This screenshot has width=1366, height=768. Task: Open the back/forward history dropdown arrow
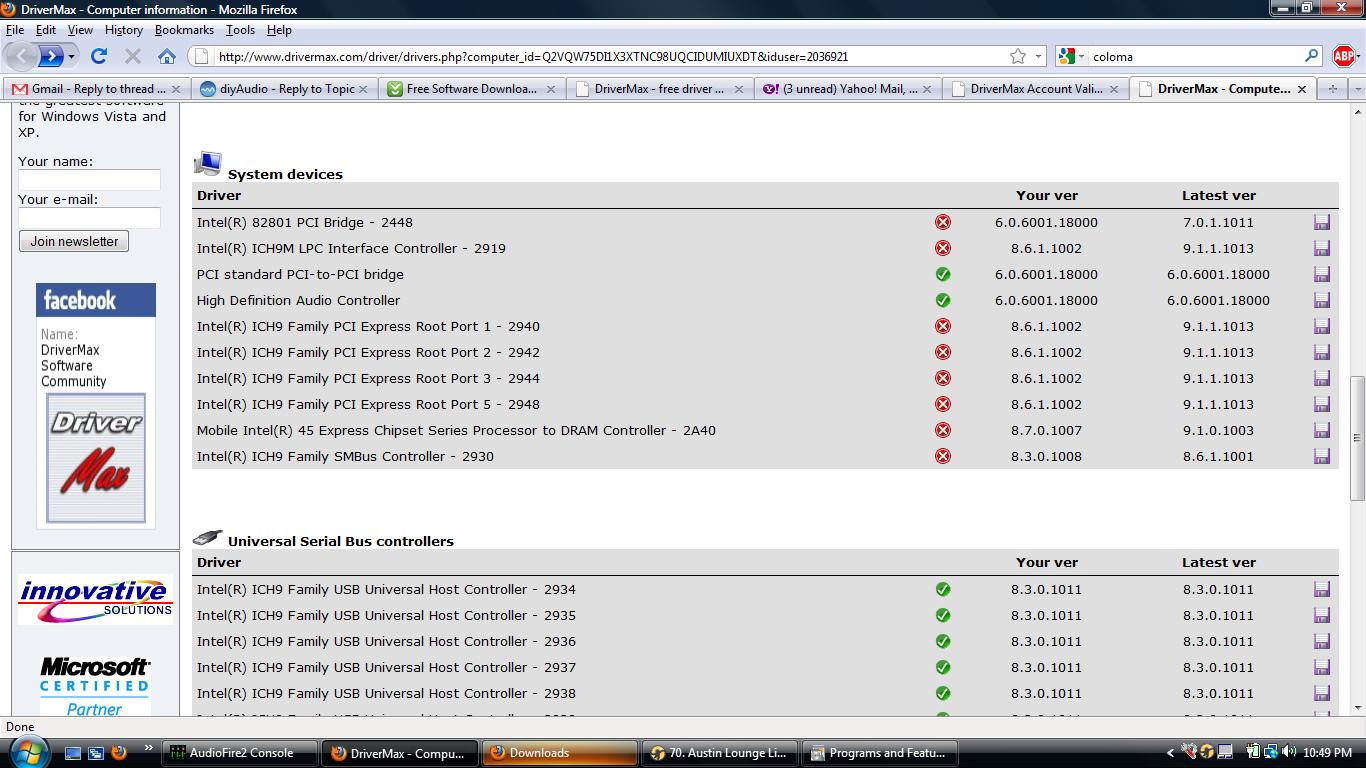pos(71,57)
